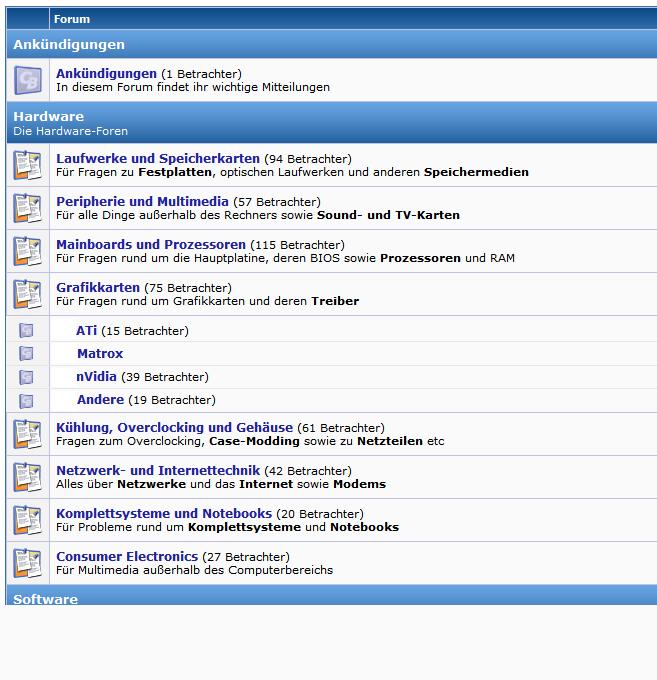
Task: Click the "(1 Betrachter)" viewer count
Action: tap(201, 74)
